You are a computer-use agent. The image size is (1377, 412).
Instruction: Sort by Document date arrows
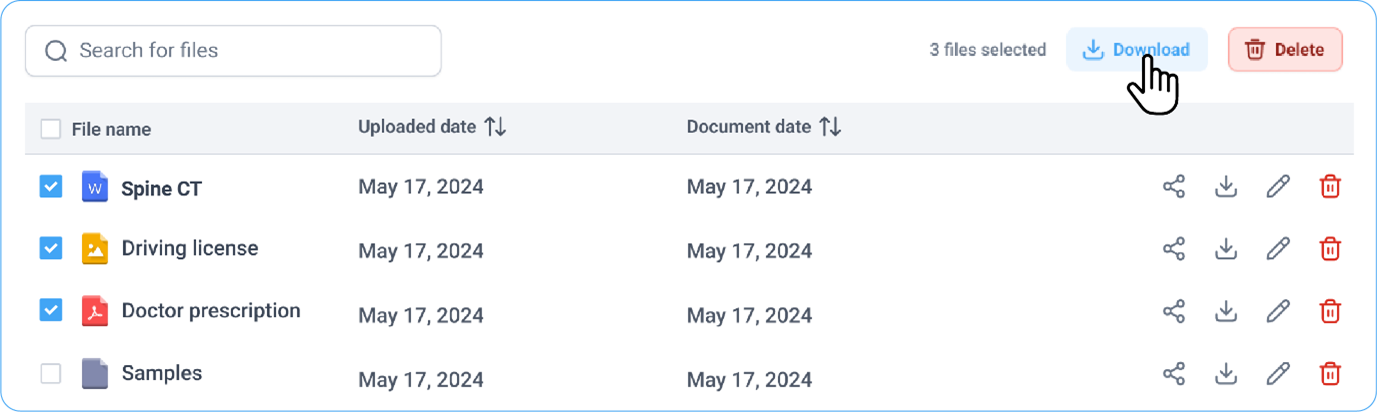pyautogui.click(x=830, y=127)
